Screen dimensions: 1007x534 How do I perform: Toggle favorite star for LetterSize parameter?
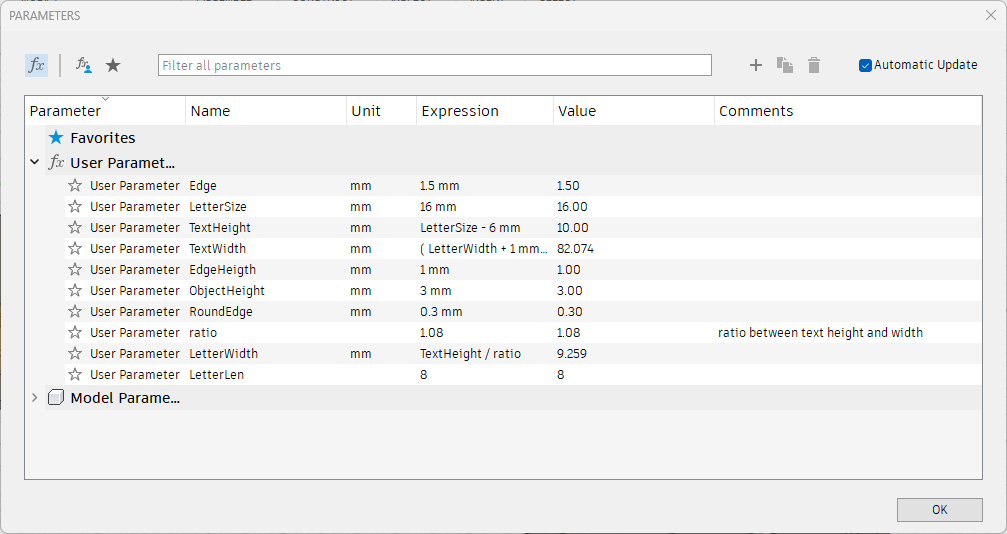tap(75, 206)
